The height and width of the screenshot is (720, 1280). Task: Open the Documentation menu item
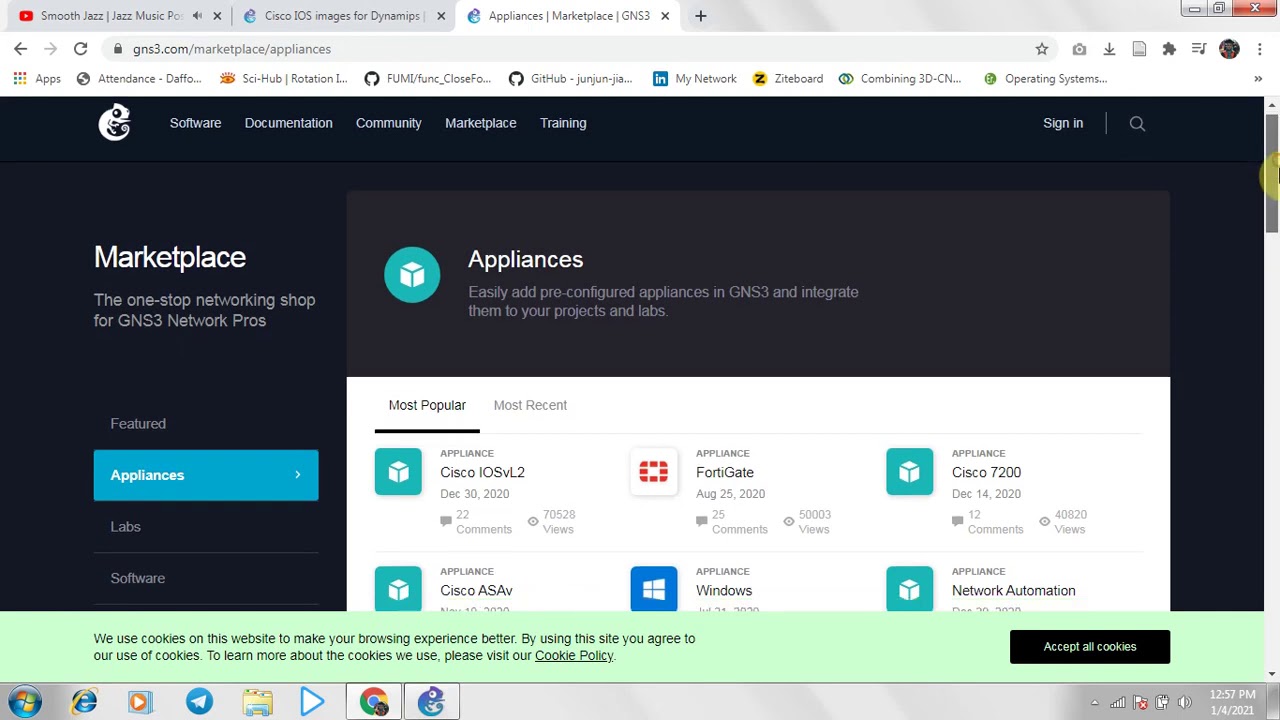click(288, 123)
